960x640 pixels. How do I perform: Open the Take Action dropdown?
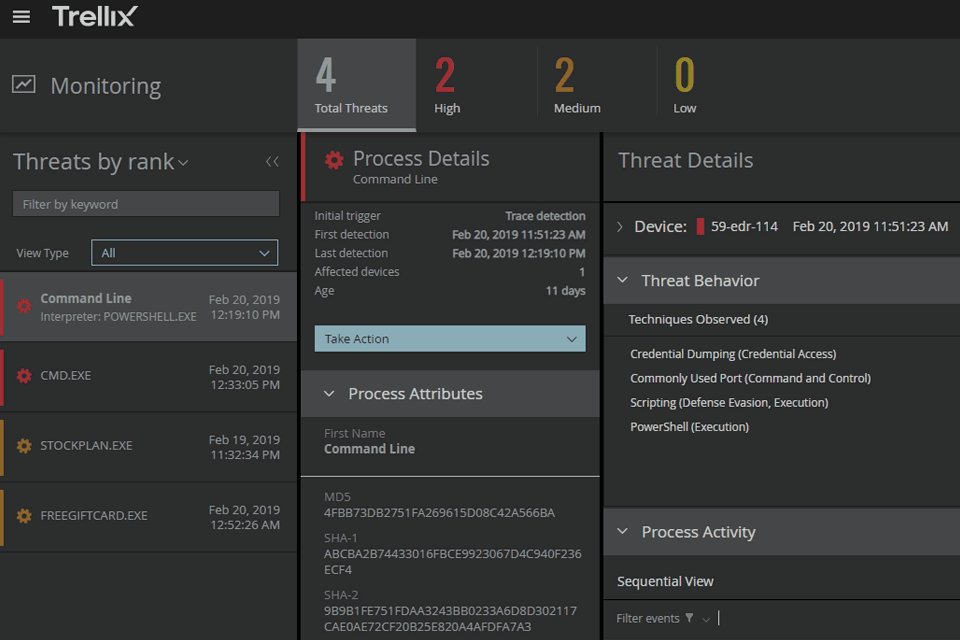pyautogui.click(x=450, y=339)
